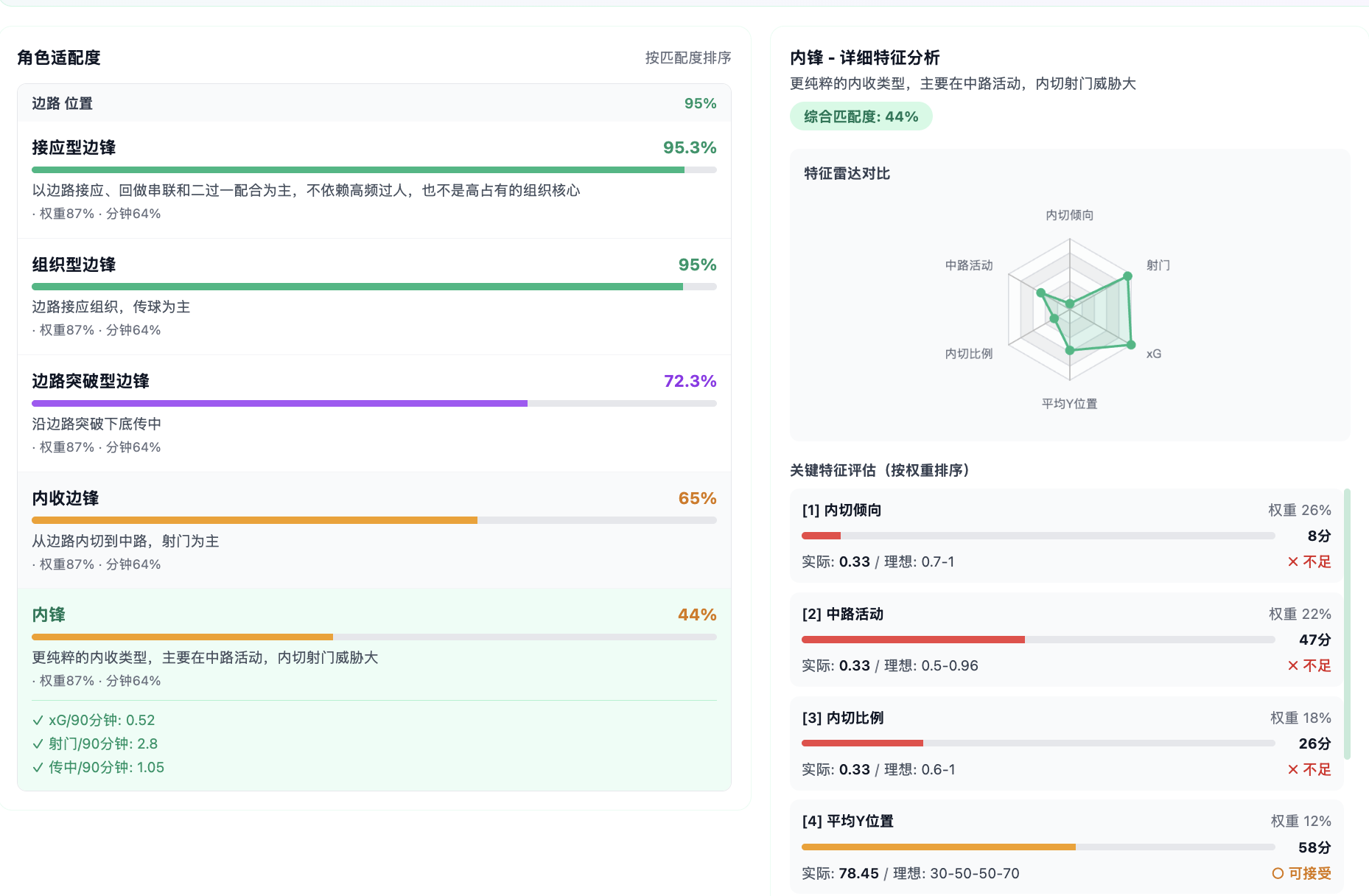Click the 角色适配度 panel title
Screen dimensions: 1369x896
pyautogui.click(x=59, y=57)
